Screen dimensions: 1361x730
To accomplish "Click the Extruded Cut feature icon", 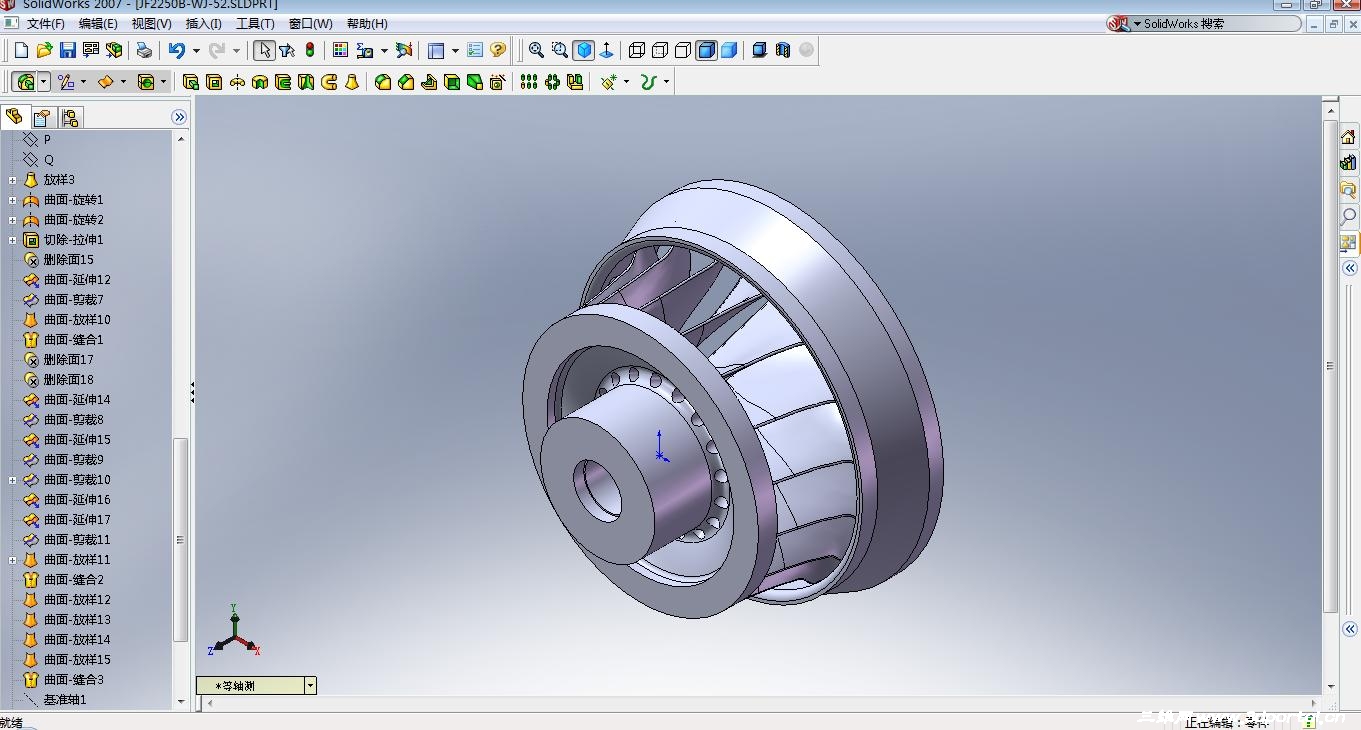I will pyautogui.click(x=213, y=82).
